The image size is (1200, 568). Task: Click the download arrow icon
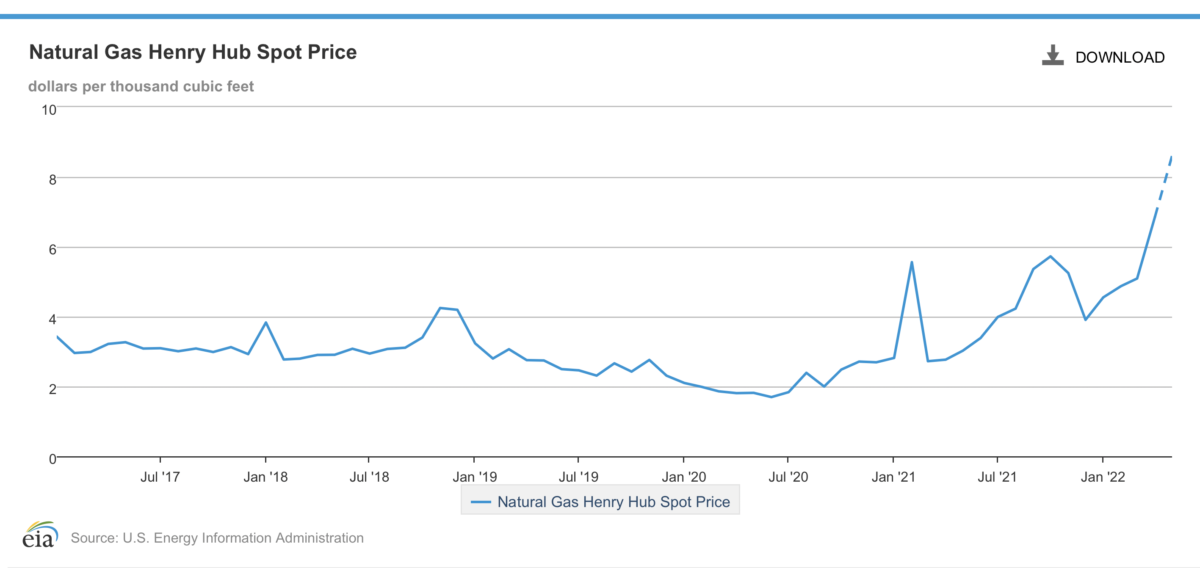point(1052,56)
